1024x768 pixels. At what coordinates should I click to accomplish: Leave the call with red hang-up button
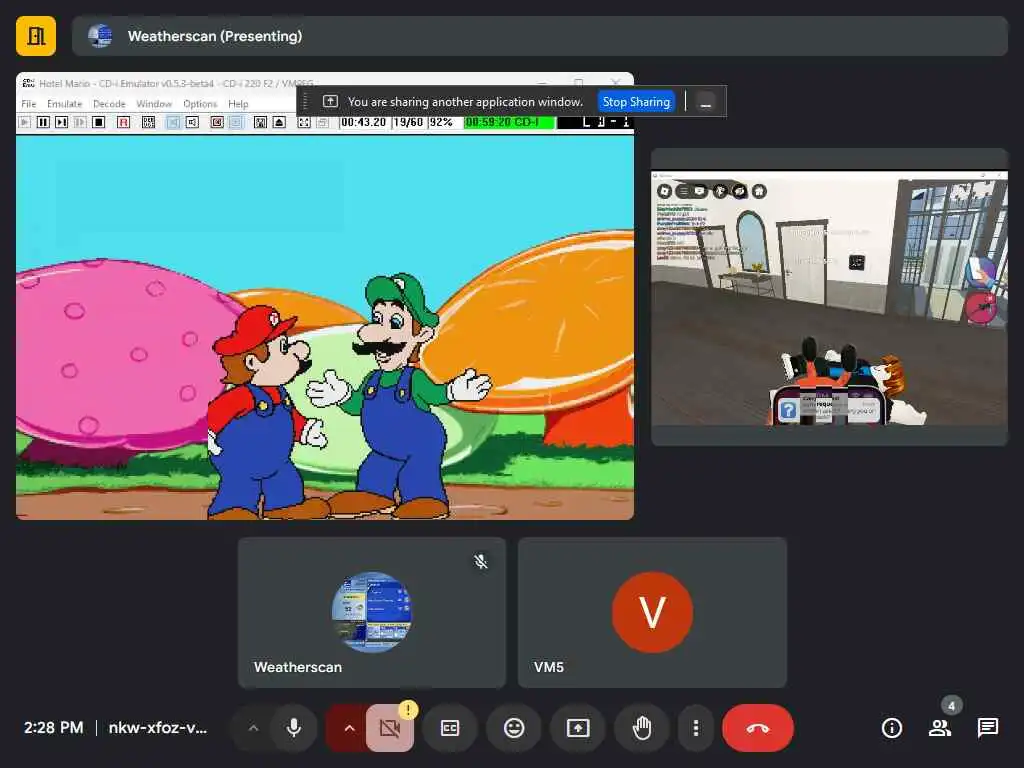758,728
